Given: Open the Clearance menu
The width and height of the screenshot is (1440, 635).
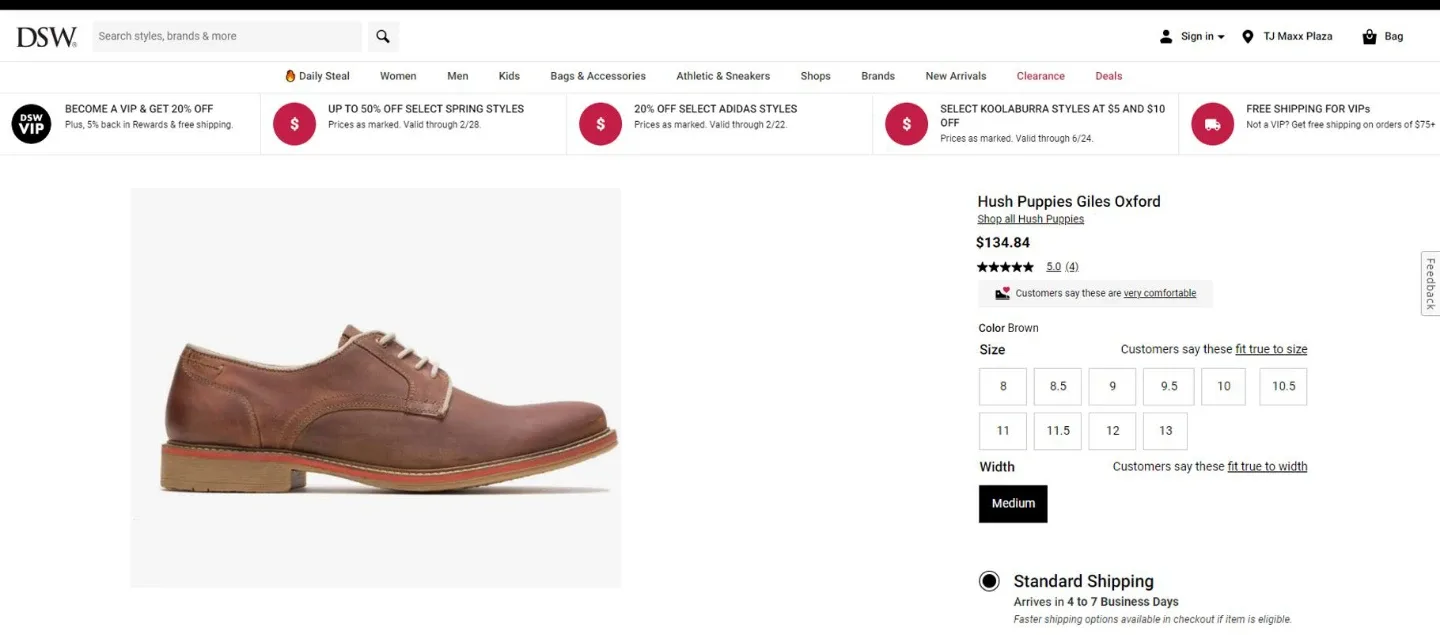Looking at the screenshot, I should click(x=1040, y=76).
